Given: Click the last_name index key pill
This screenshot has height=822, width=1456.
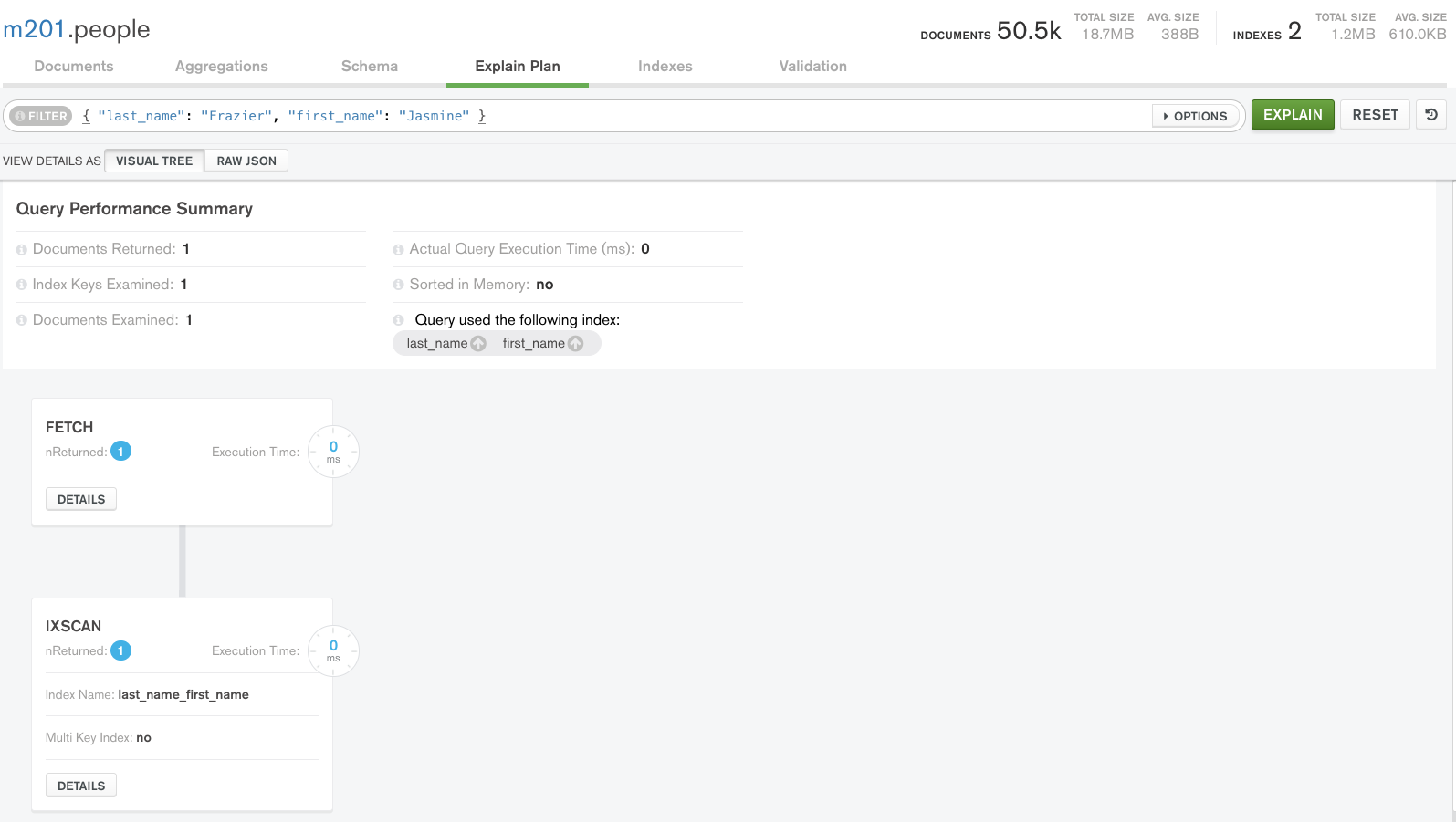Looking at the screenshot, I should [x=445, y=344].
